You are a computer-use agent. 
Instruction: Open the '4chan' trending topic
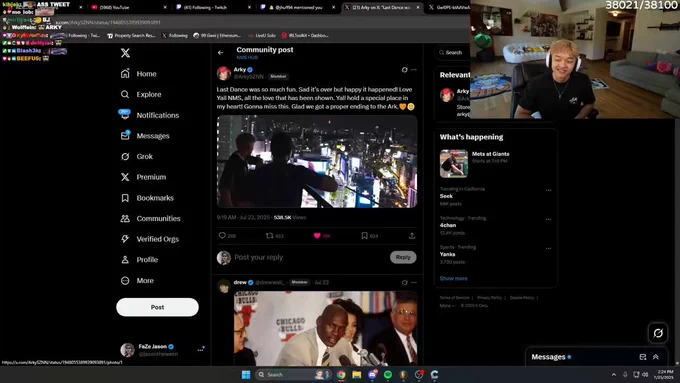point(448,225)
